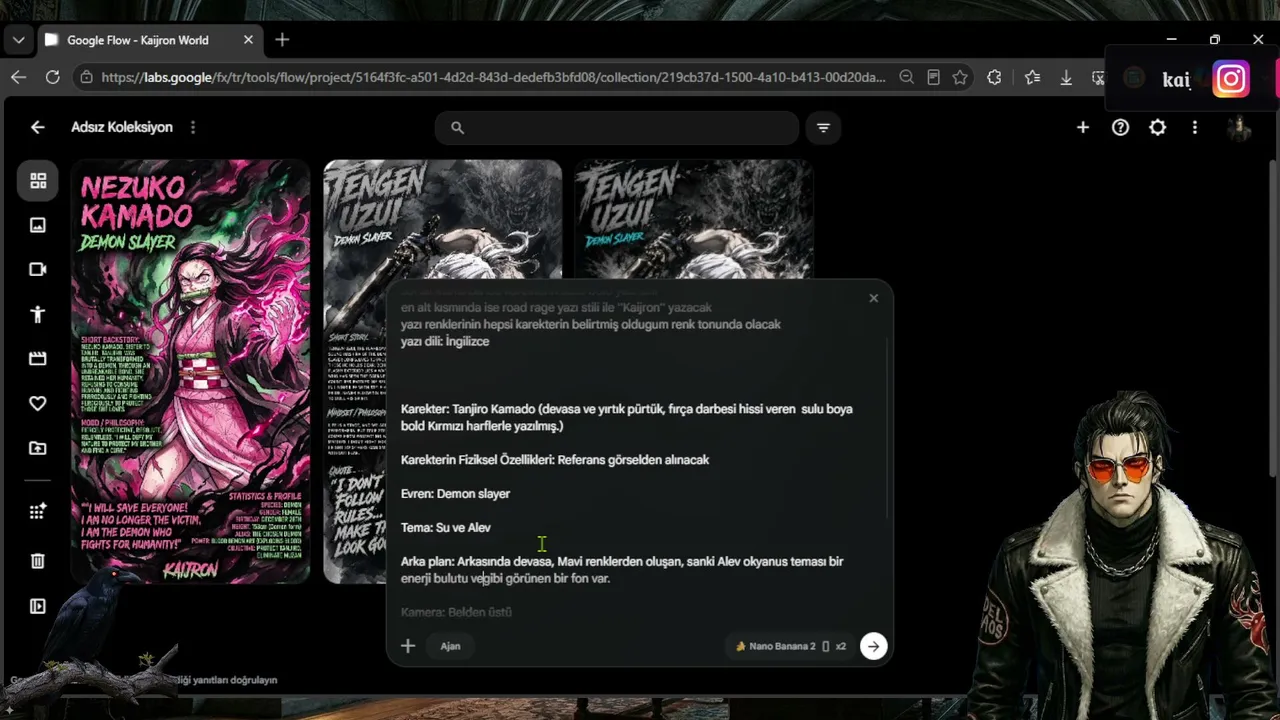1280x720 pixels.
Task: Add new item with the top-right plus
Action: [1083, 127]
